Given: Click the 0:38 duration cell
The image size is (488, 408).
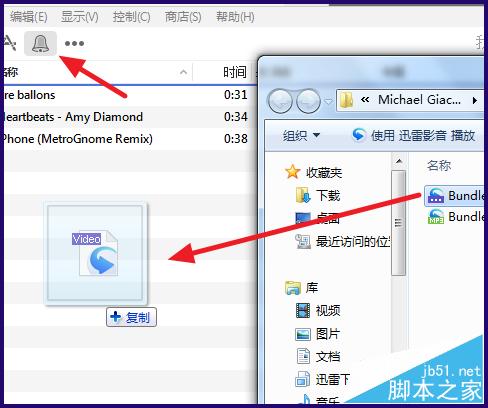Looking at the screenshot, I should pyautogui.click(x=236, y=139).
